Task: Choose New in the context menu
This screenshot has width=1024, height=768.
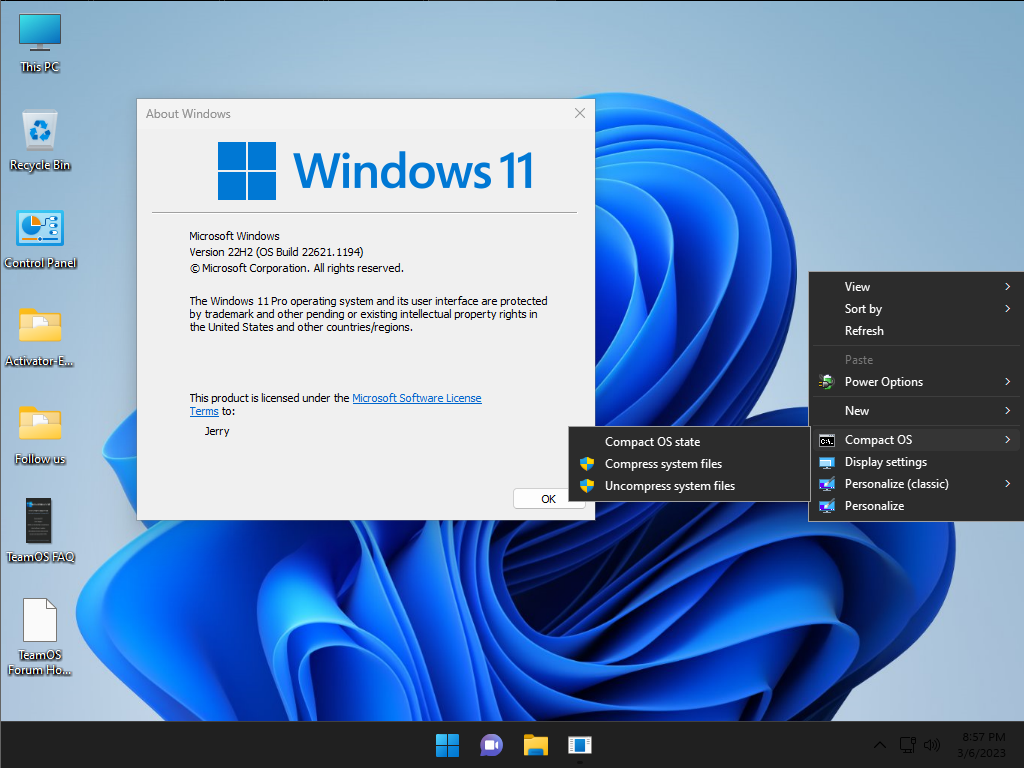Action: [x=916, y=411]
